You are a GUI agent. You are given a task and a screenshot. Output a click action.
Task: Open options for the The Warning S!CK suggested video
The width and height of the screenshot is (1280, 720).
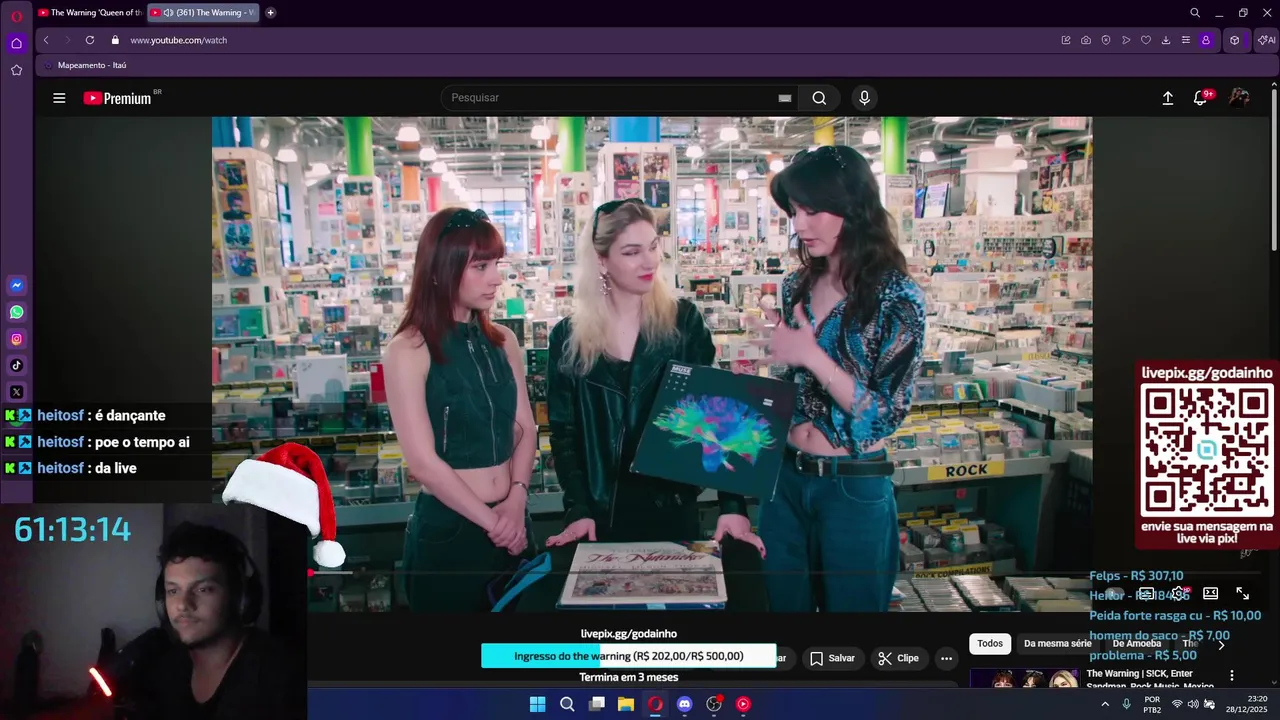tap(1232, 676)
